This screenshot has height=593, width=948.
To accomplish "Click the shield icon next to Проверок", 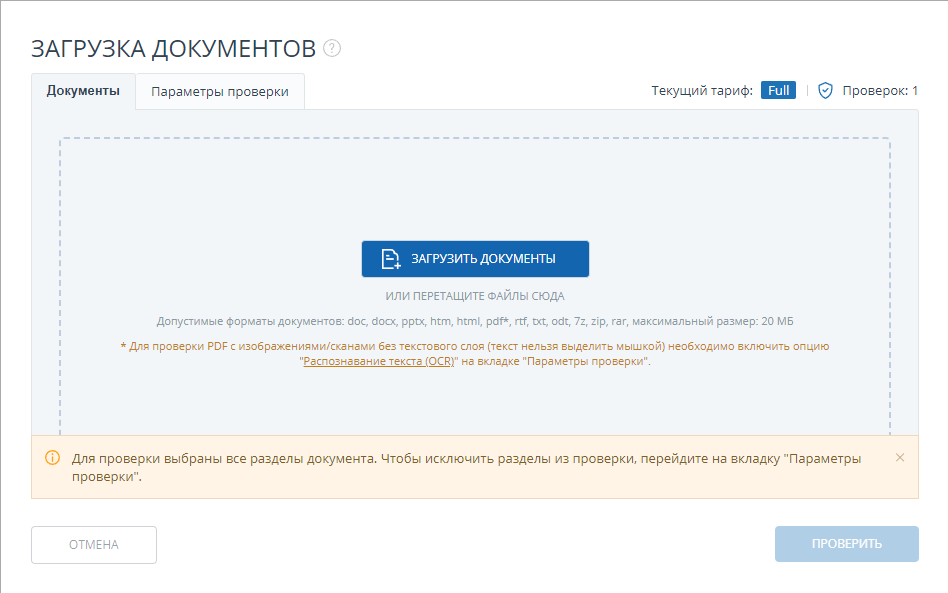I will point(825,91).
